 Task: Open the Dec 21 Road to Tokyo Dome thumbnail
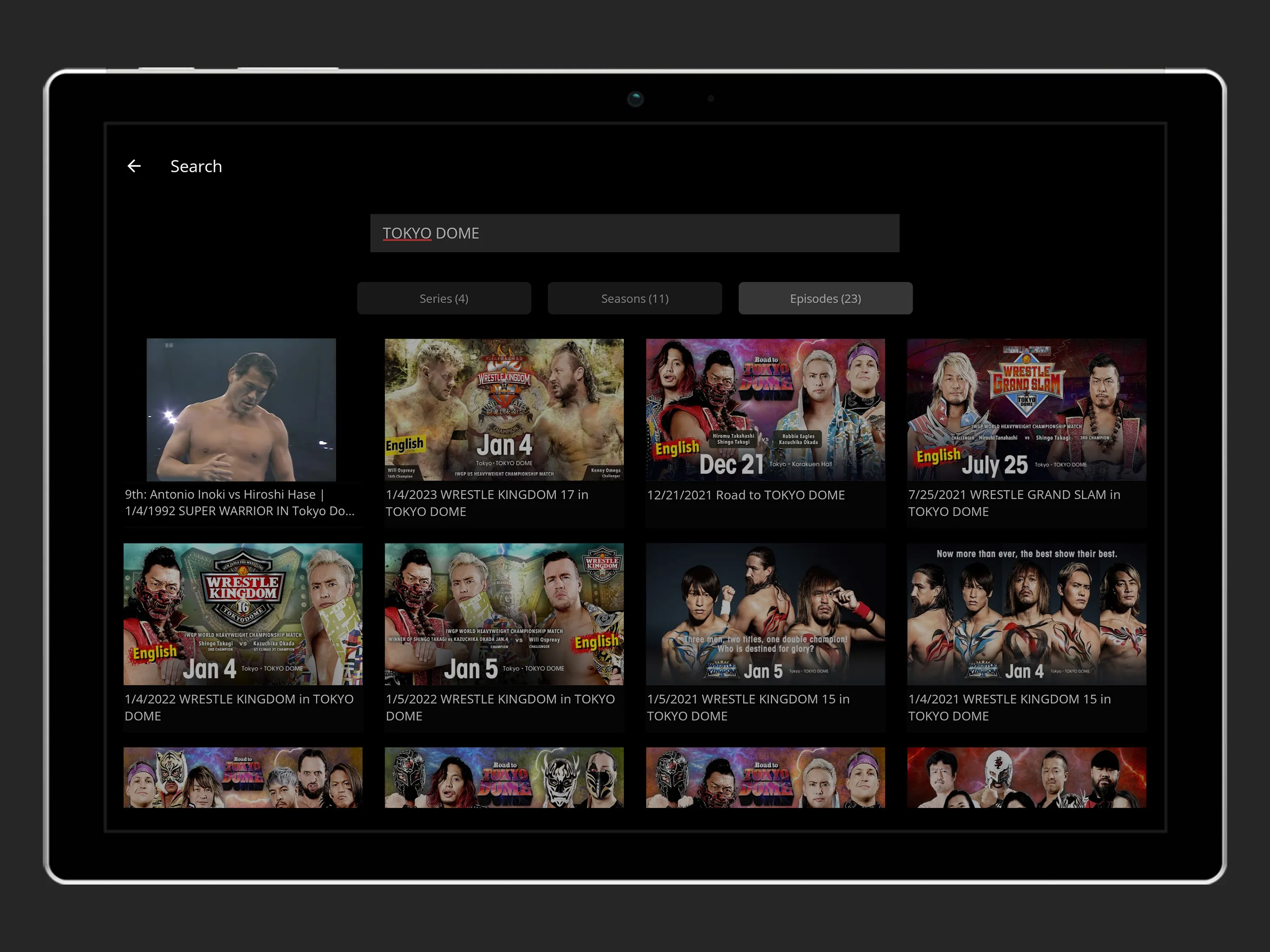[765, 410]
